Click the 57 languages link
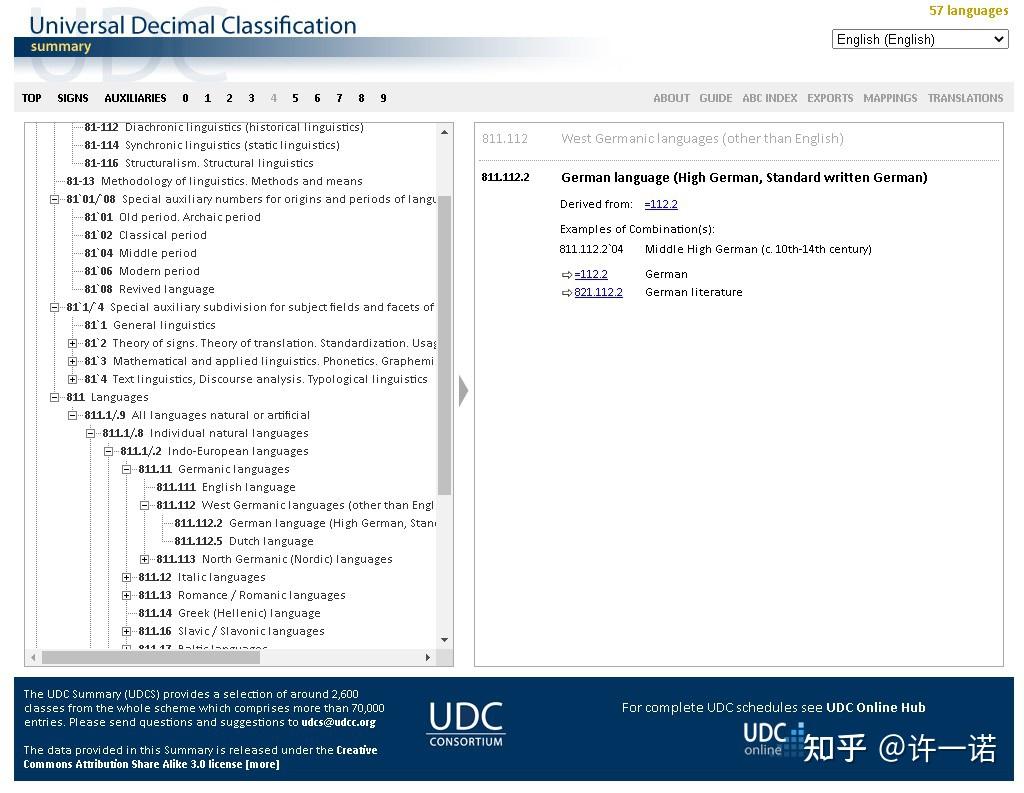Viewport: 1024px width, 793px height. tap(967, 11)
